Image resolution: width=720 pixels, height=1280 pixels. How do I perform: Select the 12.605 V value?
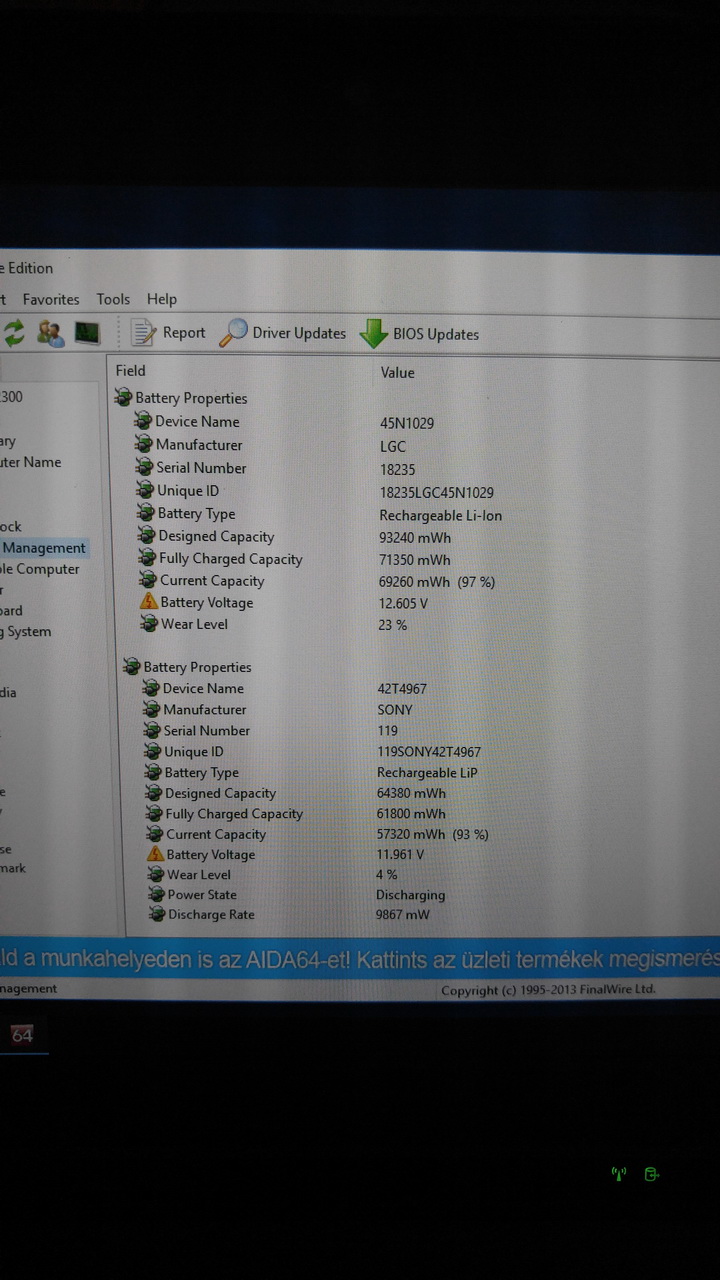(x=403, y=604)
